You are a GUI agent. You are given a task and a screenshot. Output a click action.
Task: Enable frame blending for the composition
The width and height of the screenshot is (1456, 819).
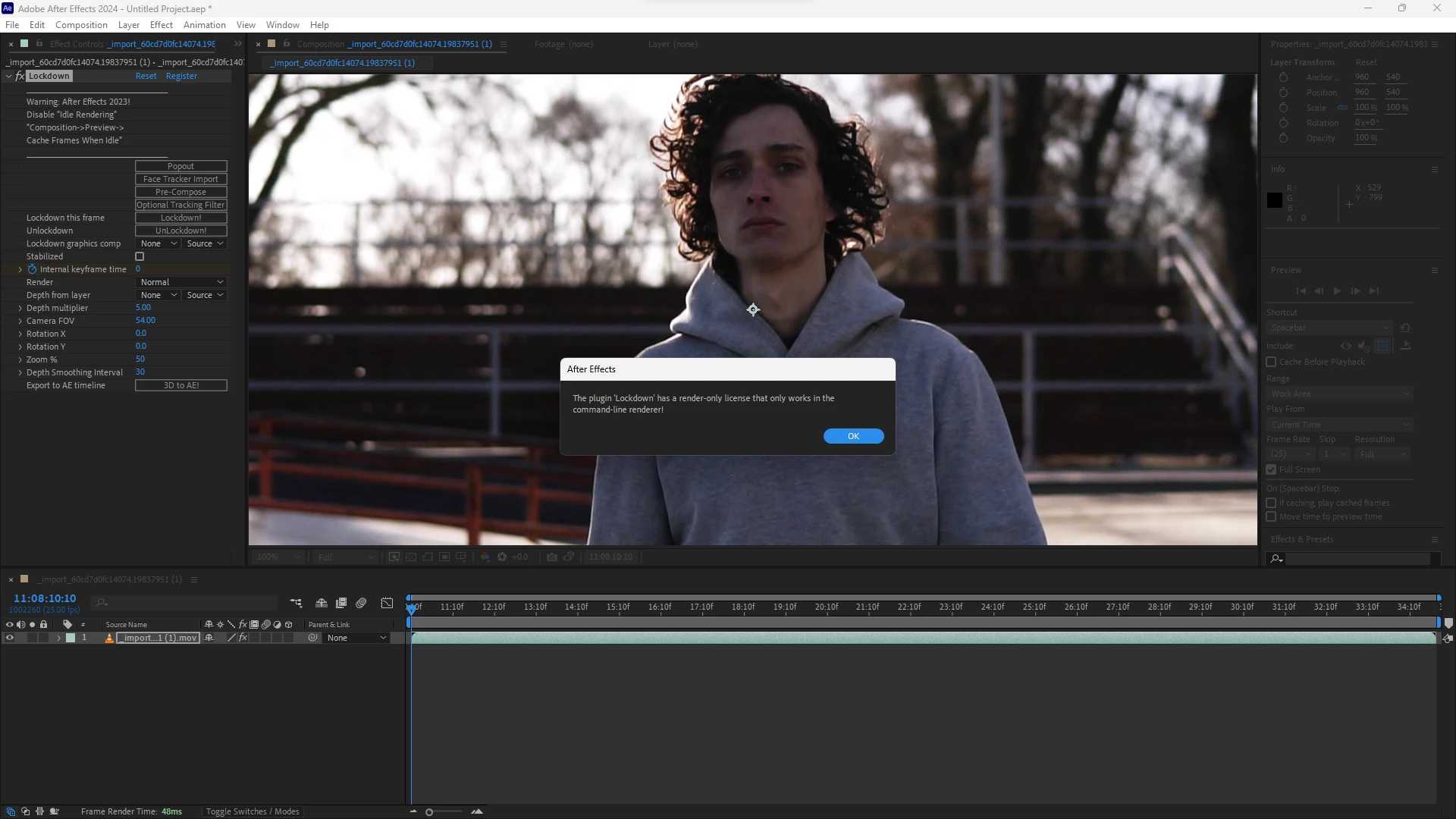[x=341, y=603]
